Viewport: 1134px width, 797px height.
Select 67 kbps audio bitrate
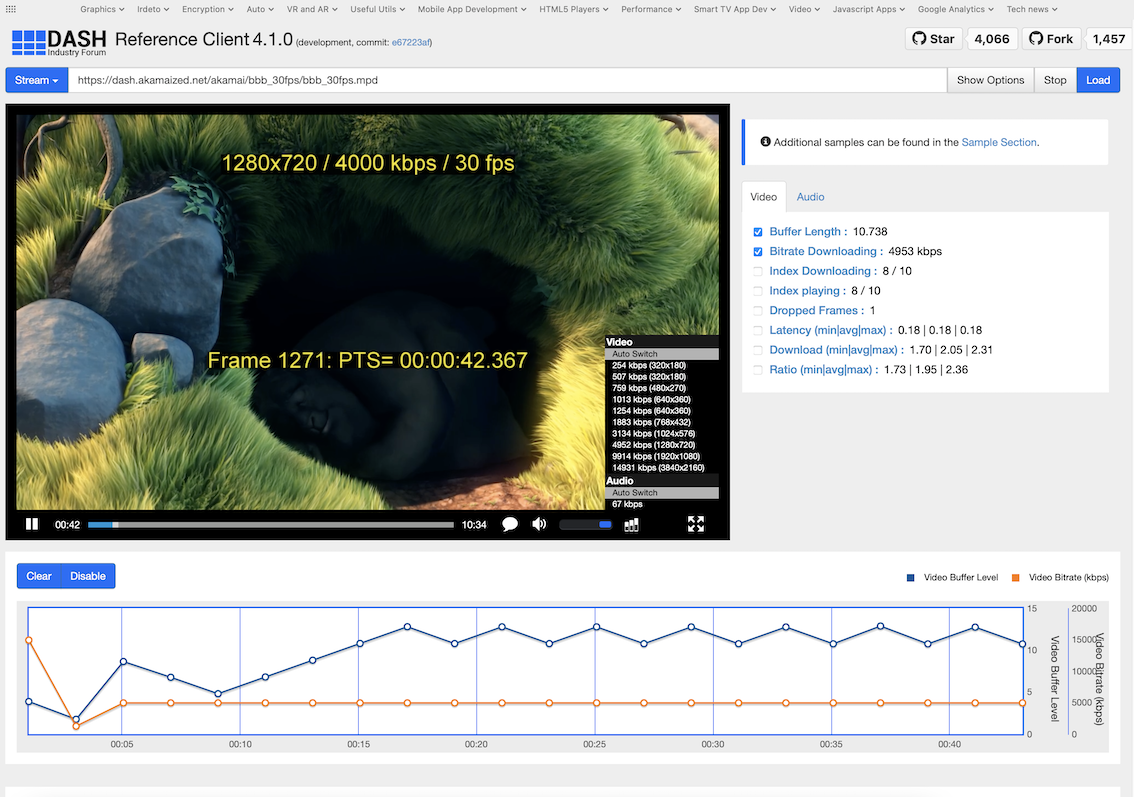point(662,504)
